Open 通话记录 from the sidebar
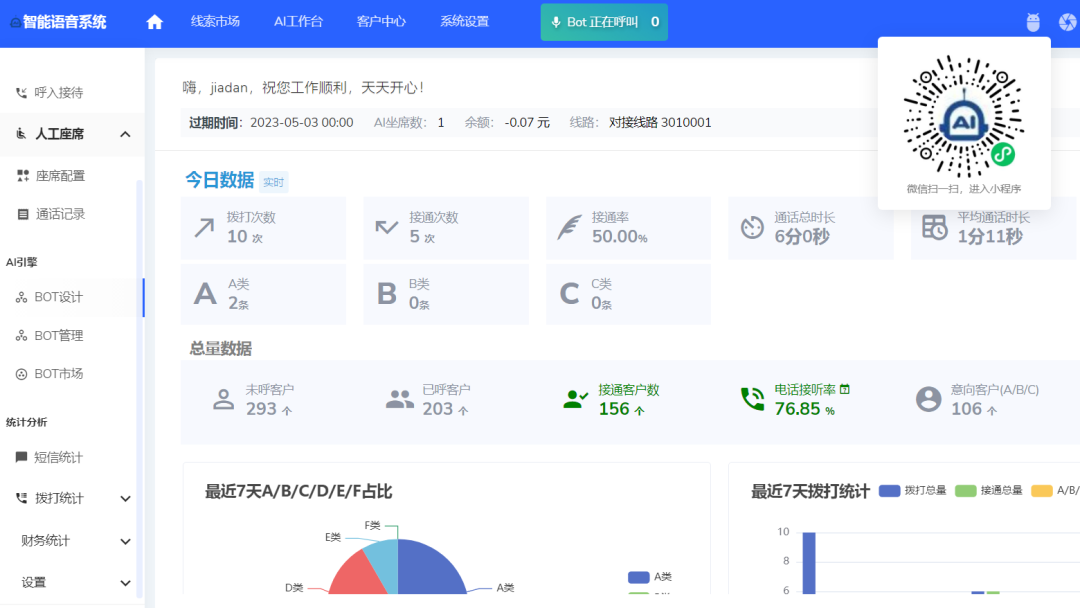This screenshot has height=608, width=1080. [x=60, y=213]
